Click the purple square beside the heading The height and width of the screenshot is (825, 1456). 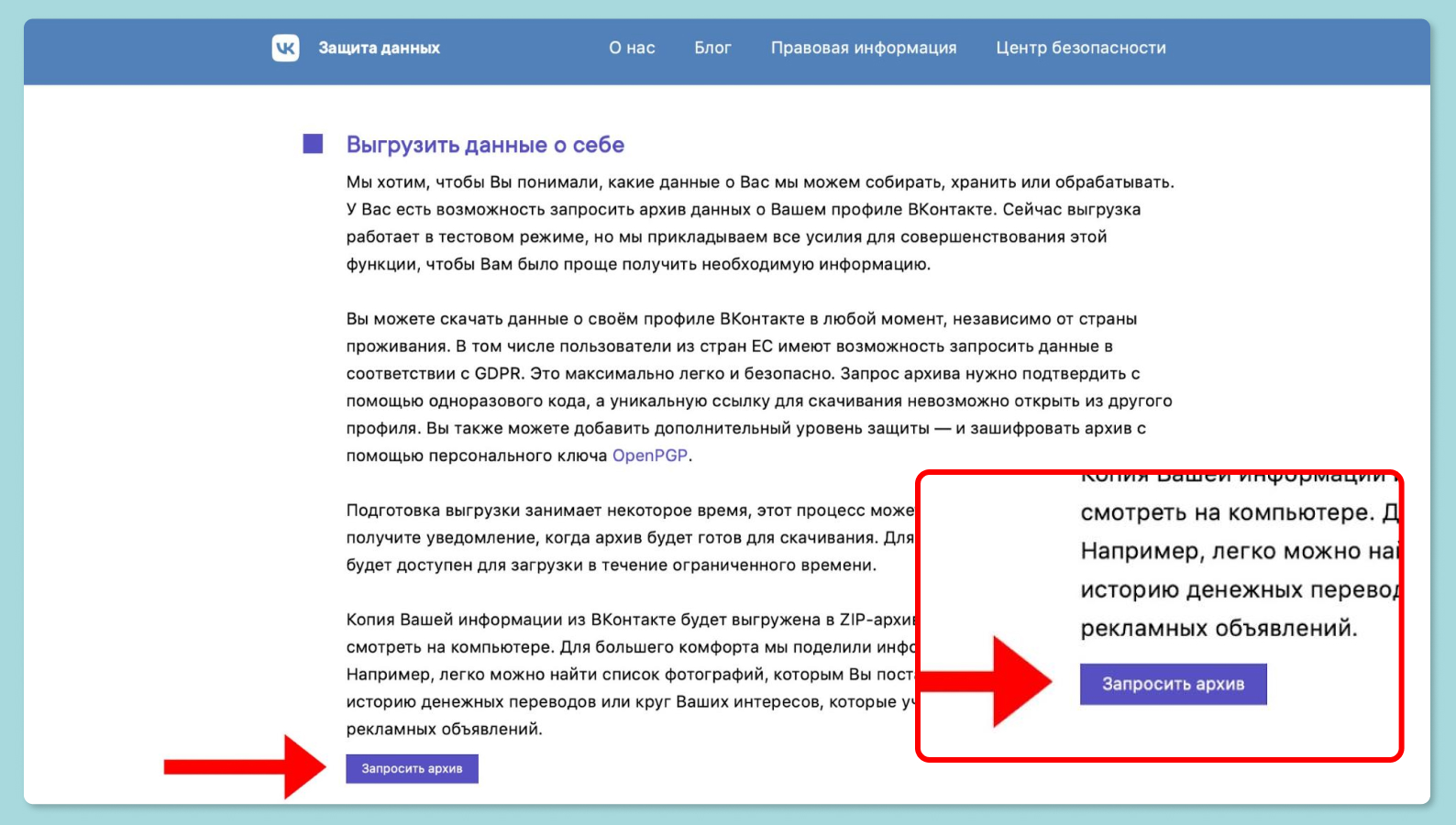click(x=313, y=144)
